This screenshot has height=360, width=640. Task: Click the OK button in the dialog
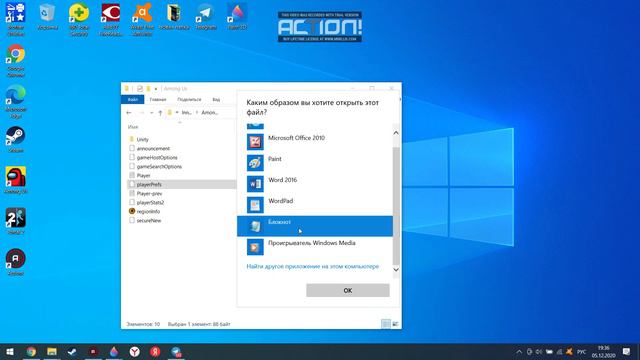pos(348,290)
